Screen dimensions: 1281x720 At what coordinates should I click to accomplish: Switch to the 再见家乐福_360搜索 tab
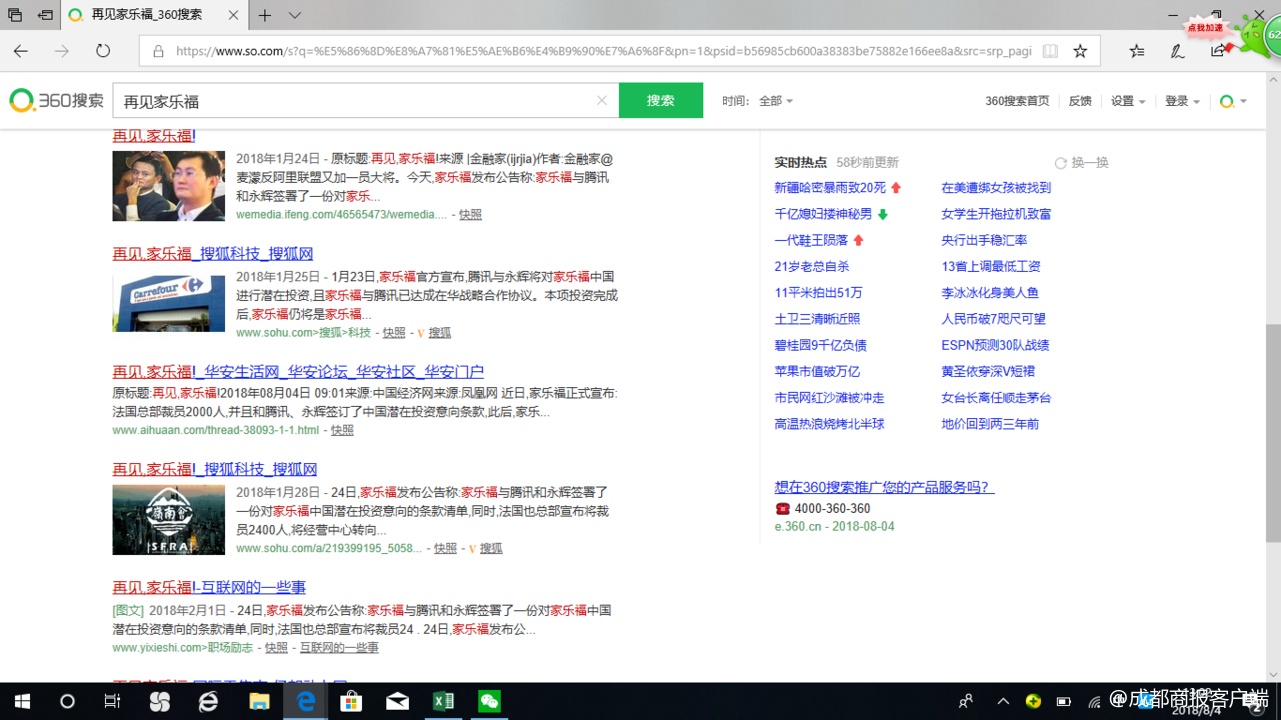coord(145,15)
